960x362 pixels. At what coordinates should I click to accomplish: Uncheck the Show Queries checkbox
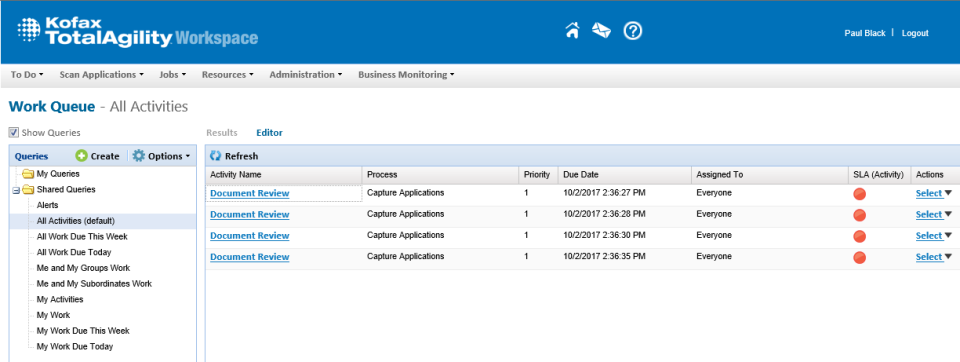point(14,132)
